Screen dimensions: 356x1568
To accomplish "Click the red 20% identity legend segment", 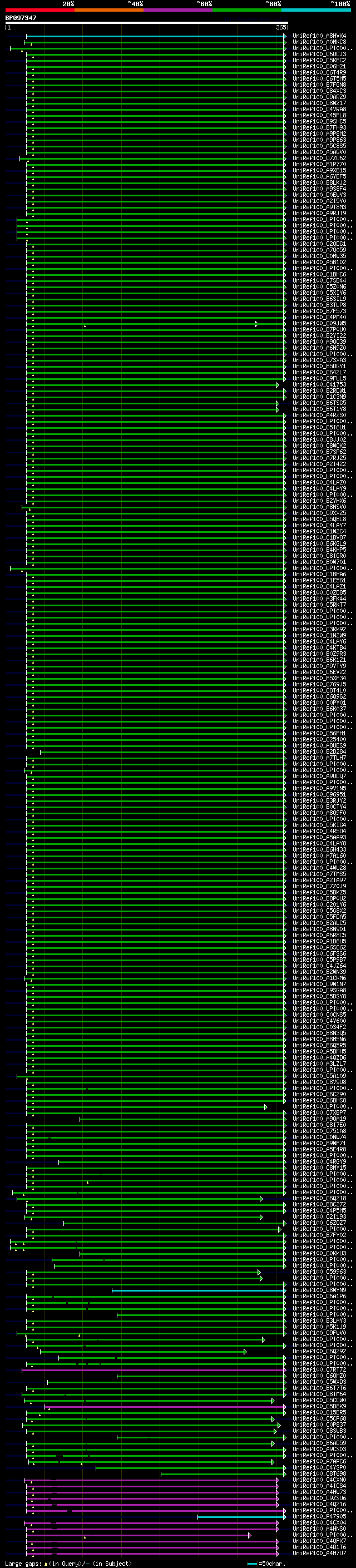I will pos(39,10).
